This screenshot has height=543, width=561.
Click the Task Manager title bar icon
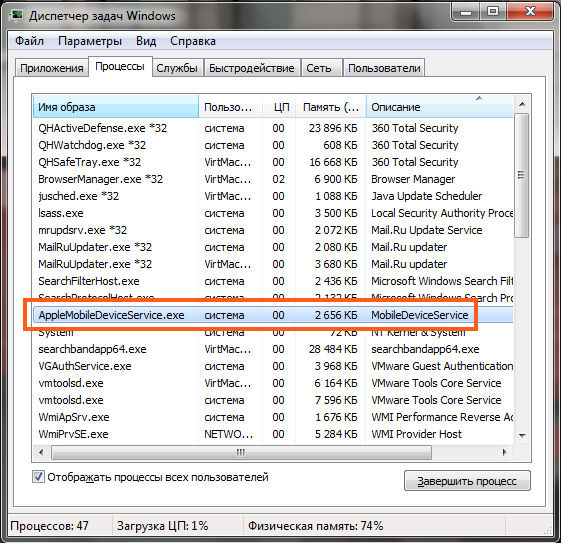point(17,15)
